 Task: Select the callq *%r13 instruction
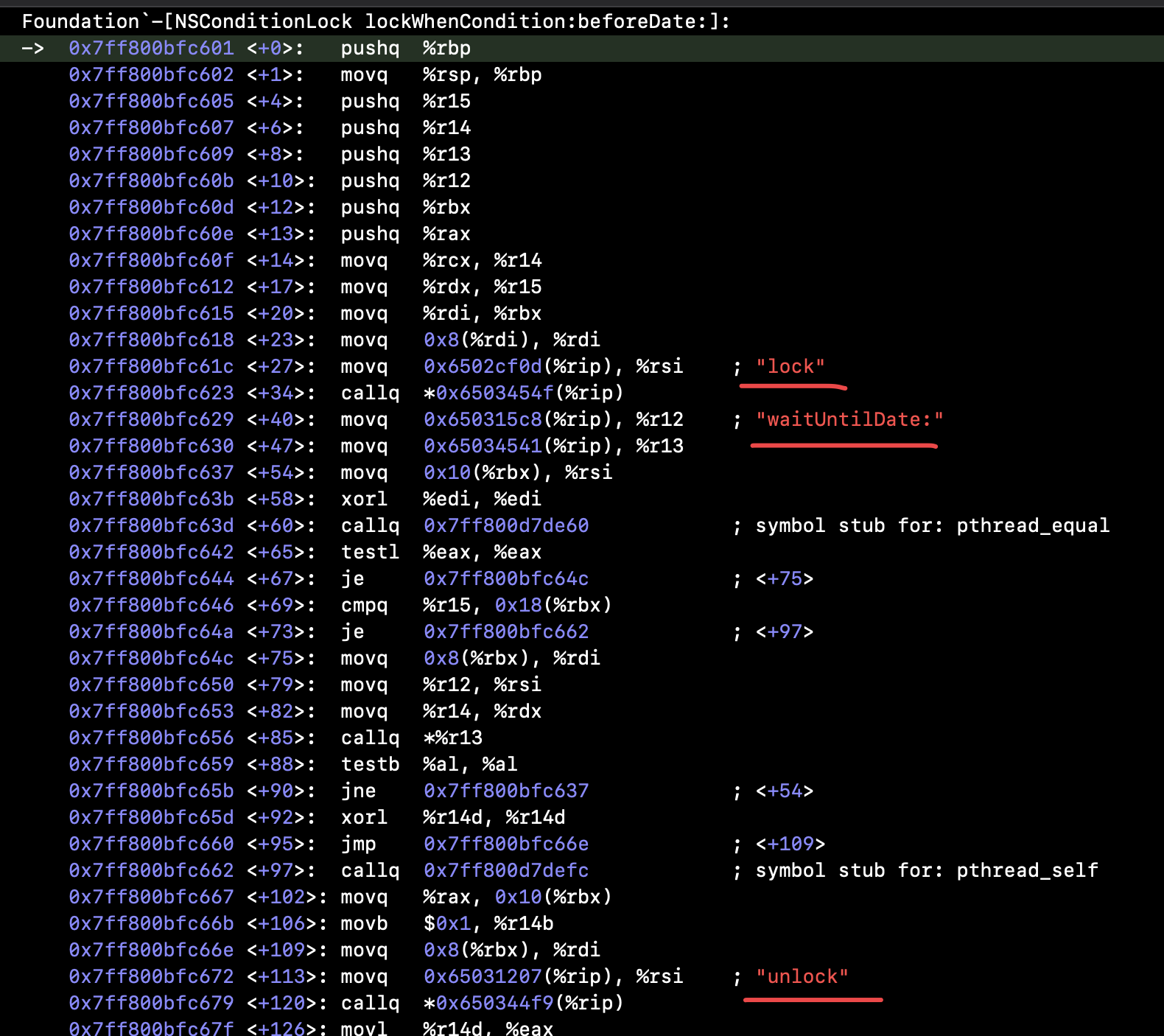coord(411,738)
